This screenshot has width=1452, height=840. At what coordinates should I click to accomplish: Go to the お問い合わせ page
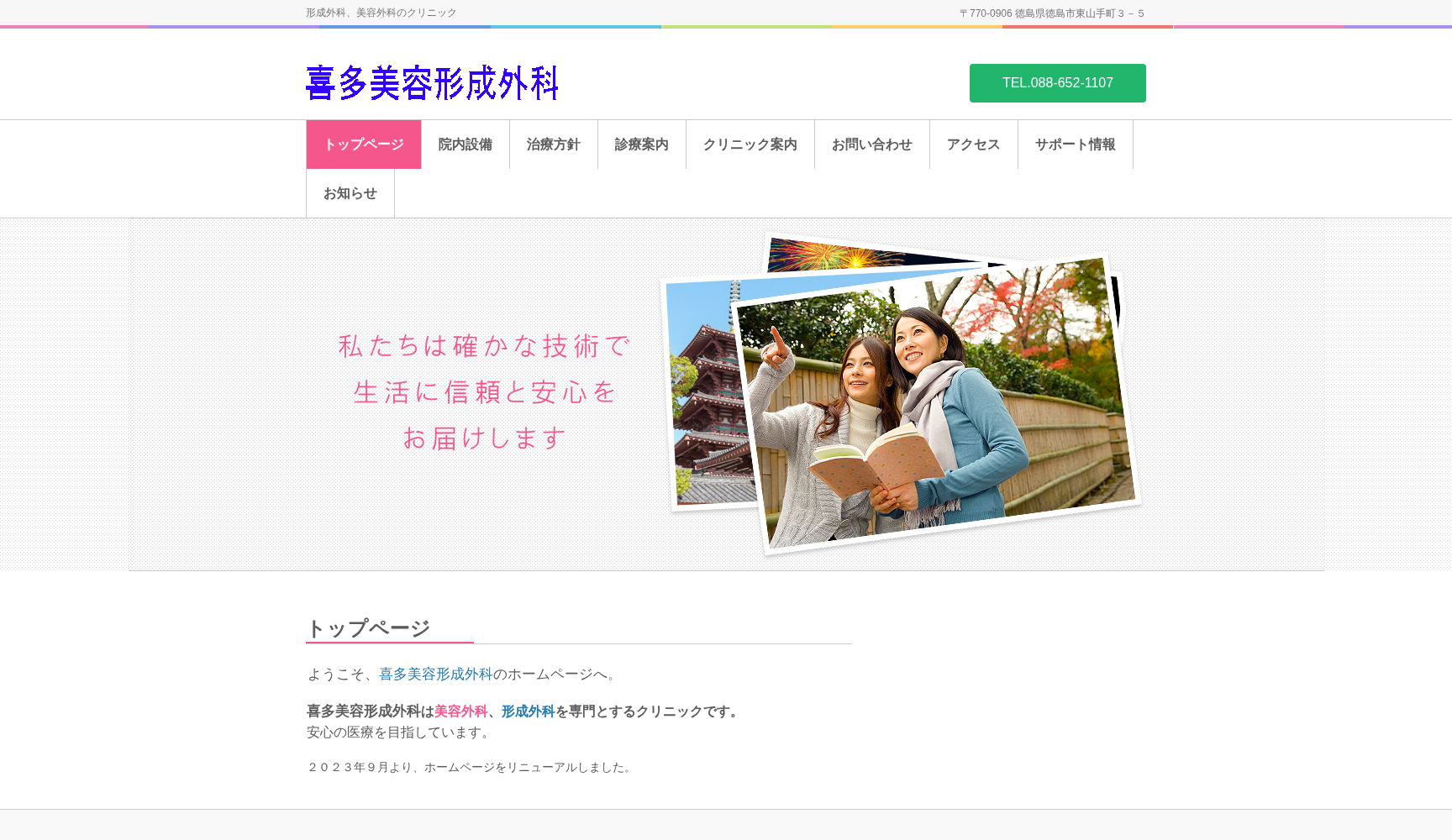click(x=871, y=144)
